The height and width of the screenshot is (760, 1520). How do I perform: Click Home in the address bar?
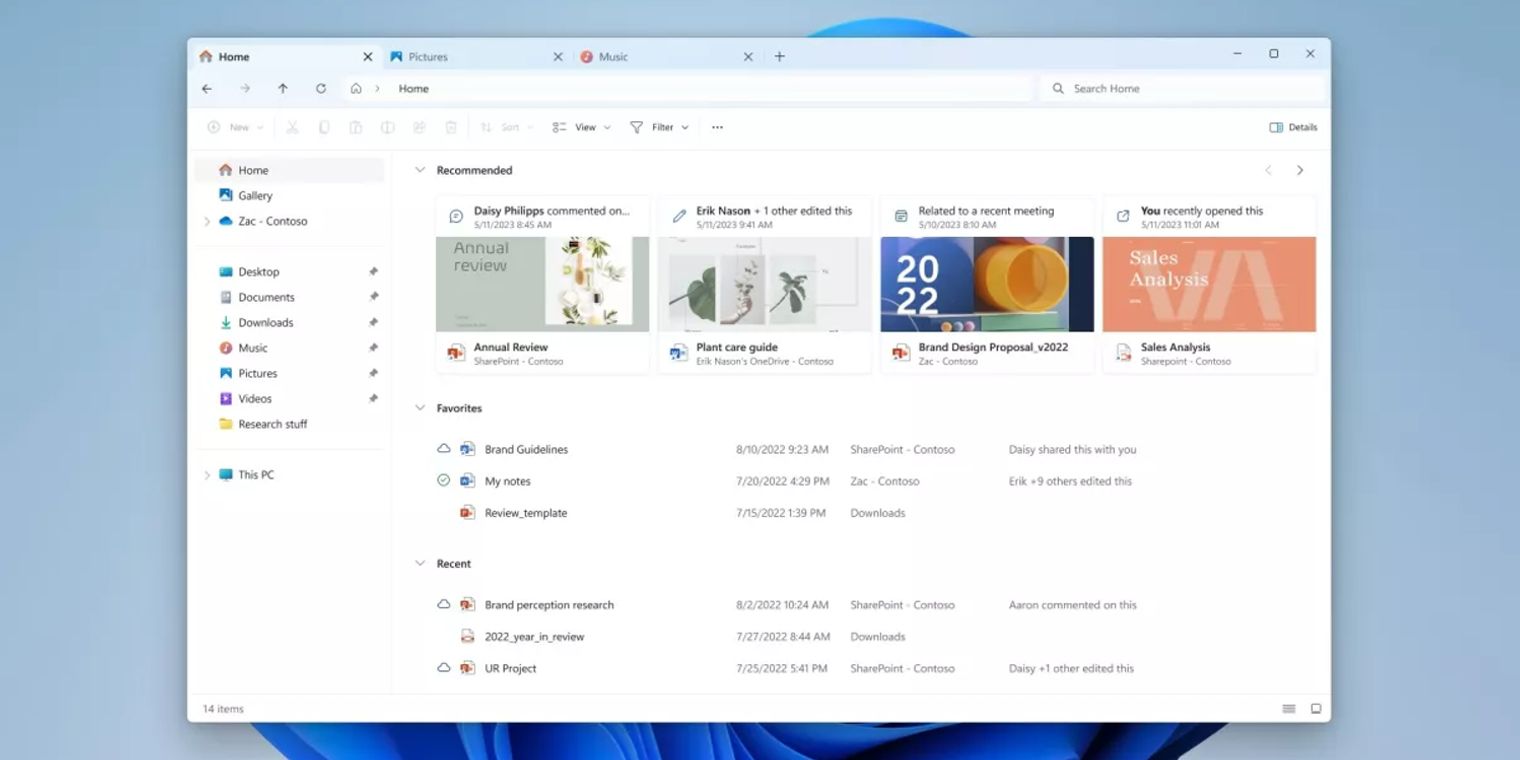click(414, 88)
